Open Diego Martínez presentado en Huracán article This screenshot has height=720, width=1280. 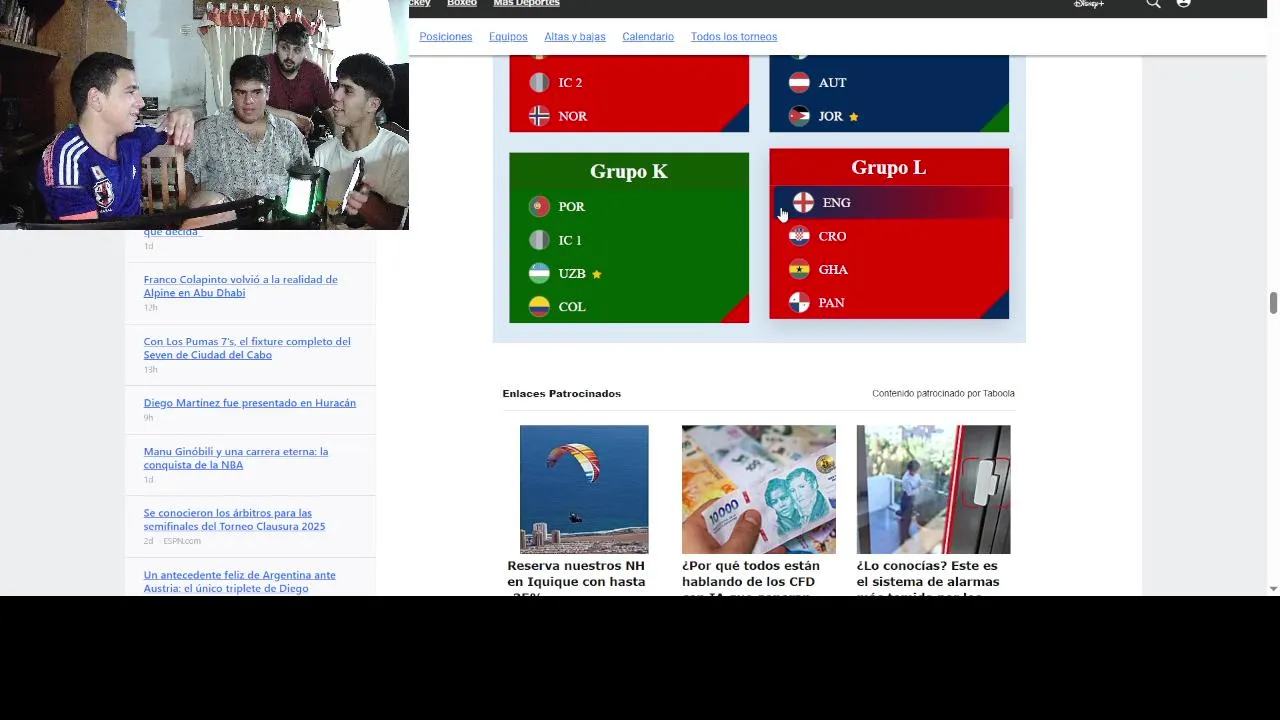click(250, 403)
